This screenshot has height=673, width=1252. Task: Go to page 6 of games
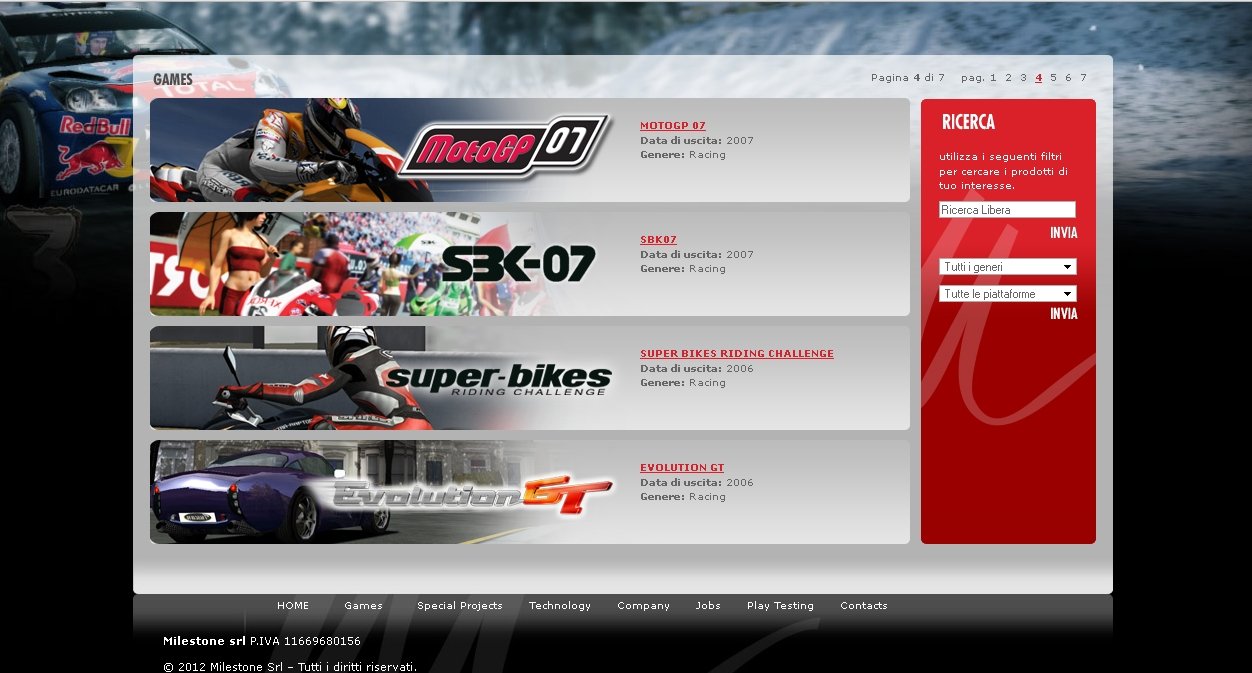1068,78
